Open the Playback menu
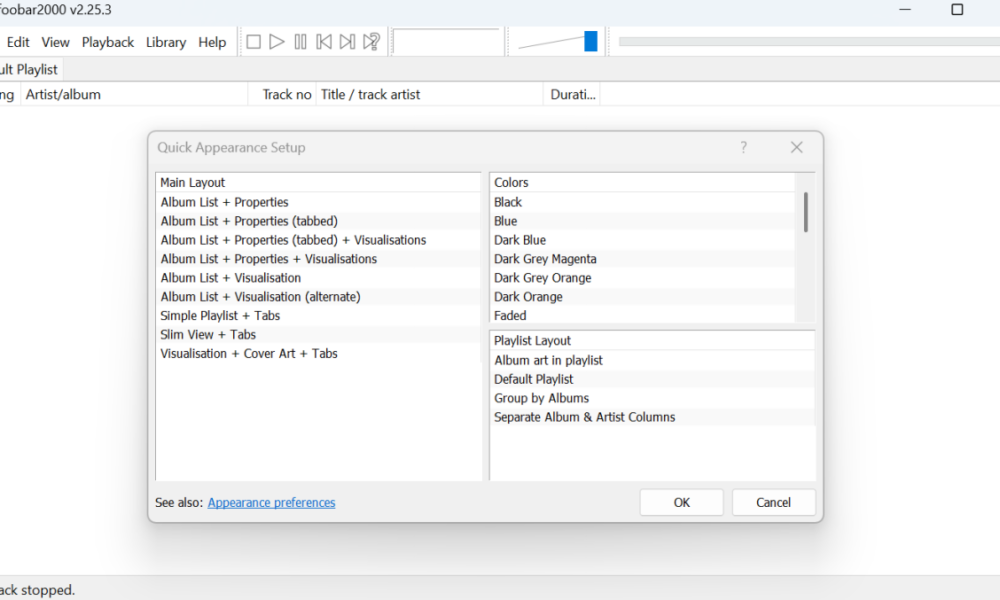The image size is (1000, 600). (x=107, y=42)
